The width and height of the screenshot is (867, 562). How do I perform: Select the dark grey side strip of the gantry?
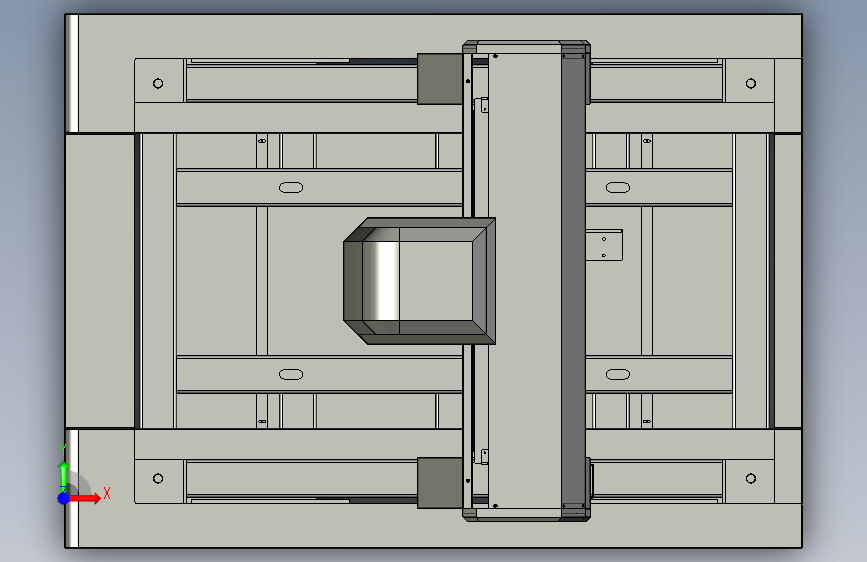click(573, 281)
